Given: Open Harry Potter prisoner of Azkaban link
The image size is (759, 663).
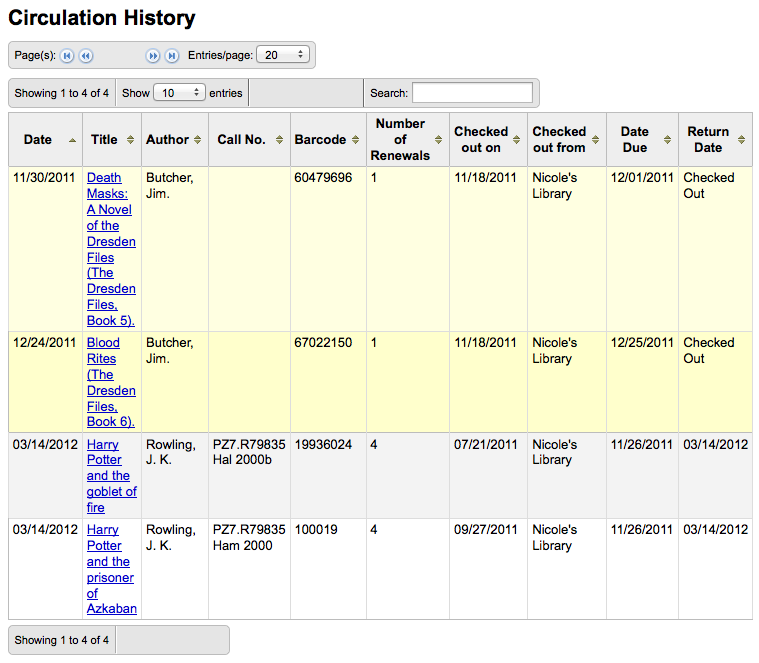Looking at the screenshot, I should [x=111, y=569].
